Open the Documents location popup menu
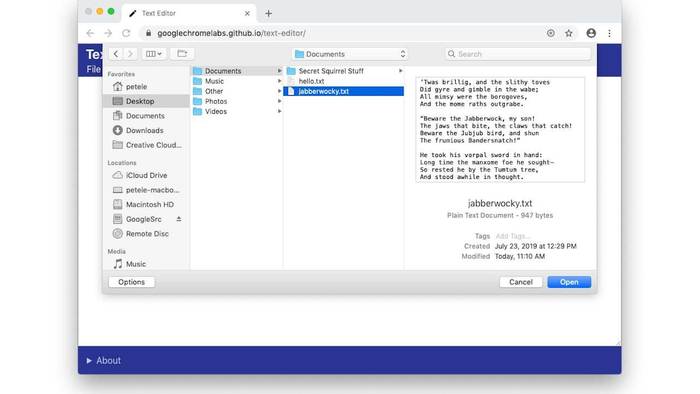Image resolution: width=700 pixels, height=394 pixels. point(350,54)
